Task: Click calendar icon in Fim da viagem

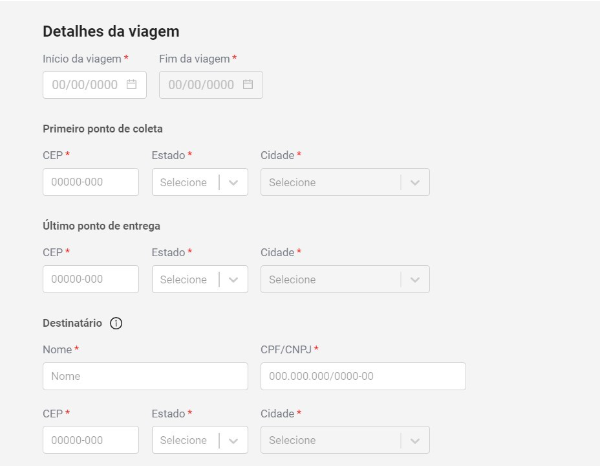Action: (x=247, y=86)
